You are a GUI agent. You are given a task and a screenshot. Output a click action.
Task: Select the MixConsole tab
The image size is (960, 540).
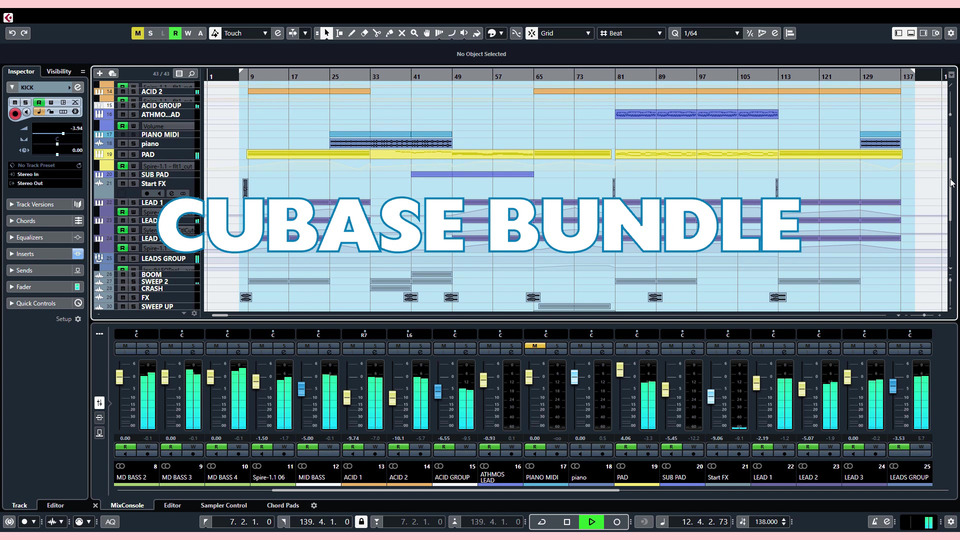(x=127, y=506)
